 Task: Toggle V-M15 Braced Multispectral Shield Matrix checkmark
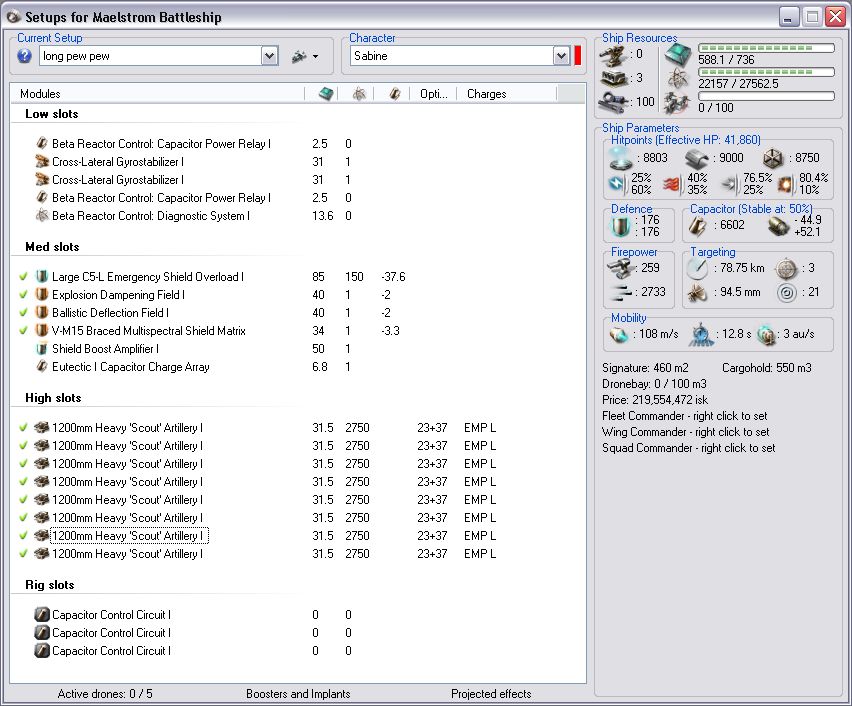[x=23, y=330]
